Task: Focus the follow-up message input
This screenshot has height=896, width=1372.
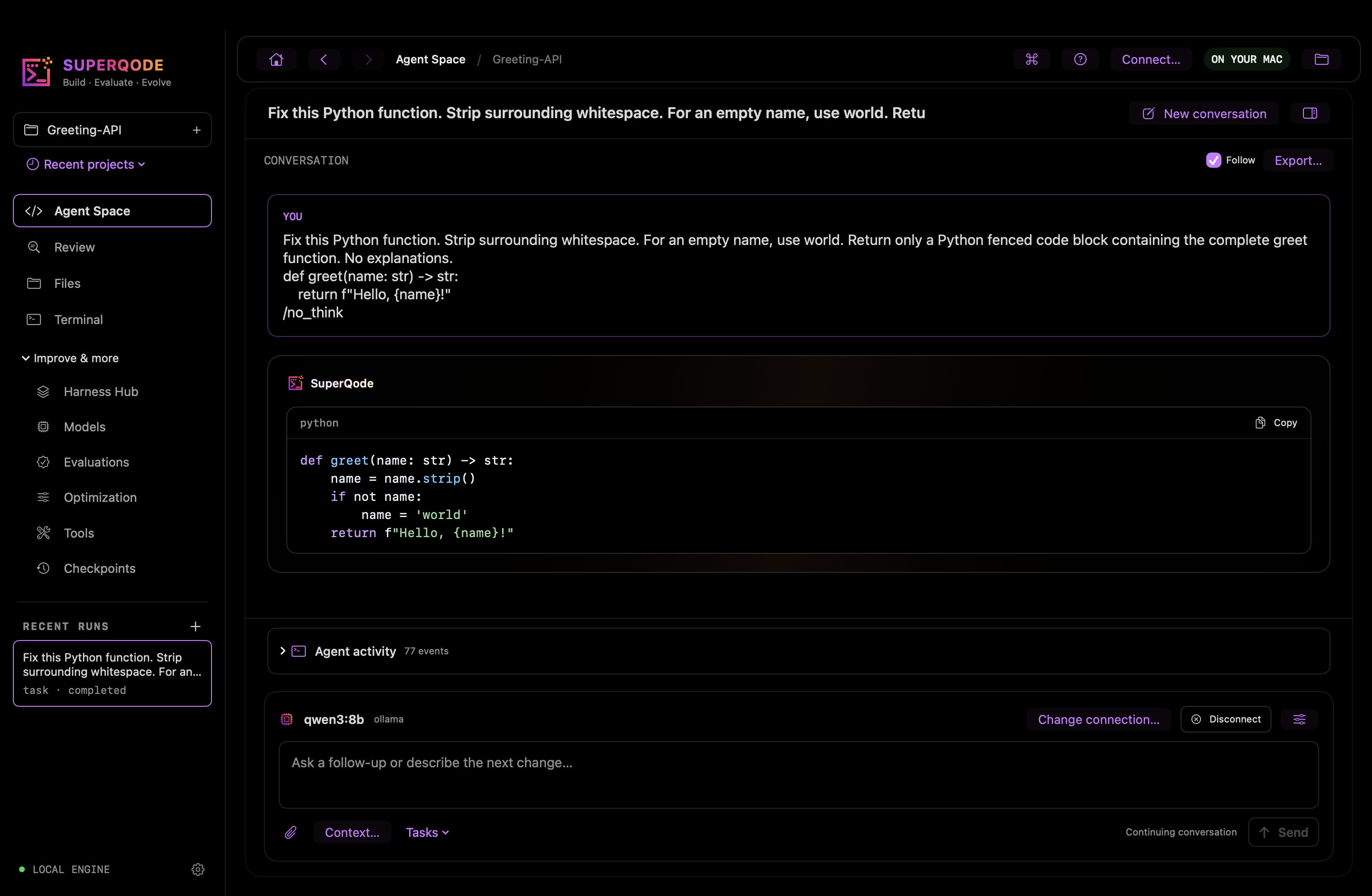Action: (x=798, y=775)
